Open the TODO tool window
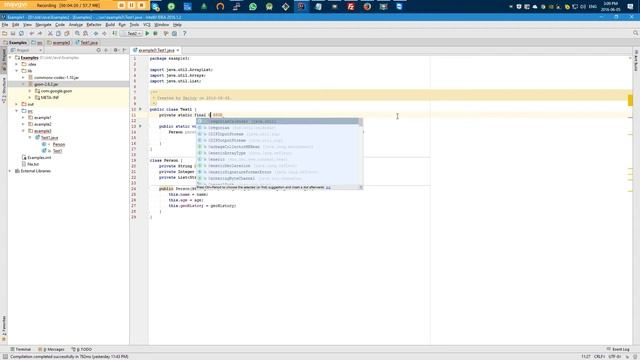Viewport: 640px width, 360px height. click(x=82, y=349)
